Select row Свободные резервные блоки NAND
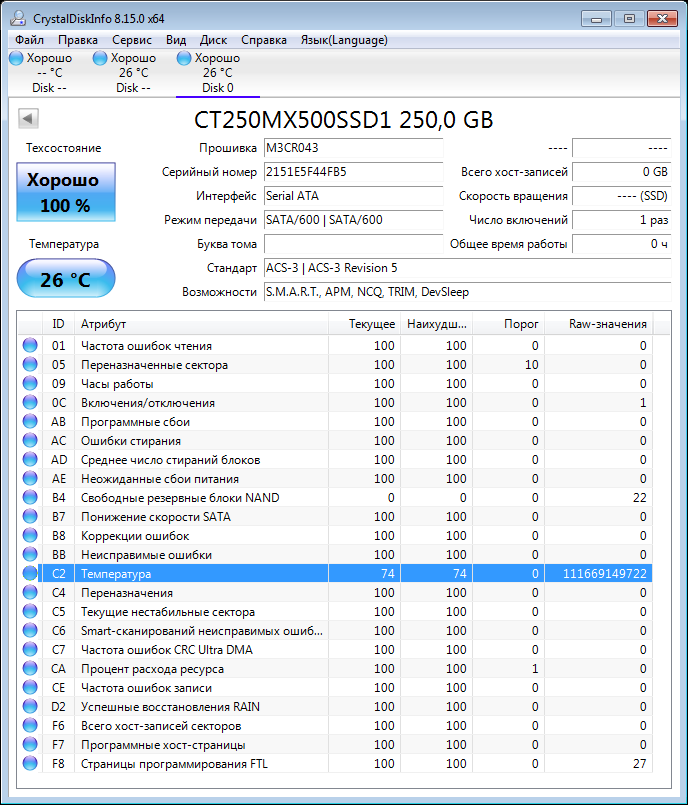688x805 pixels. 335,497
